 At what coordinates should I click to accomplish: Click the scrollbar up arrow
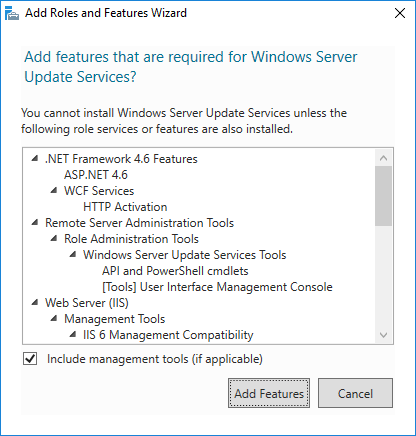[x=383, y=158]
